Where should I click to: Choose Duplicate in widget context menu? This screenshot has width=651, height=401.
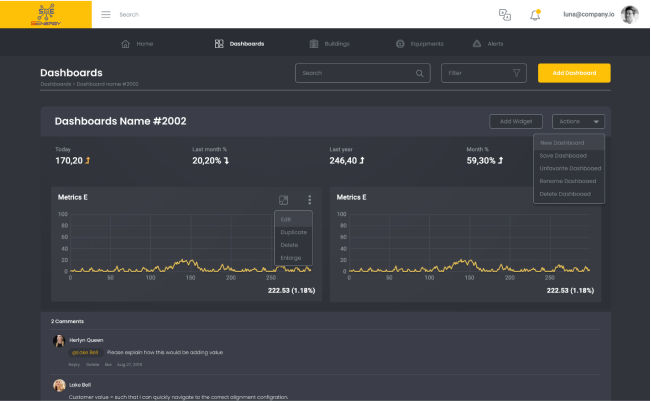(x=293, y=232)
